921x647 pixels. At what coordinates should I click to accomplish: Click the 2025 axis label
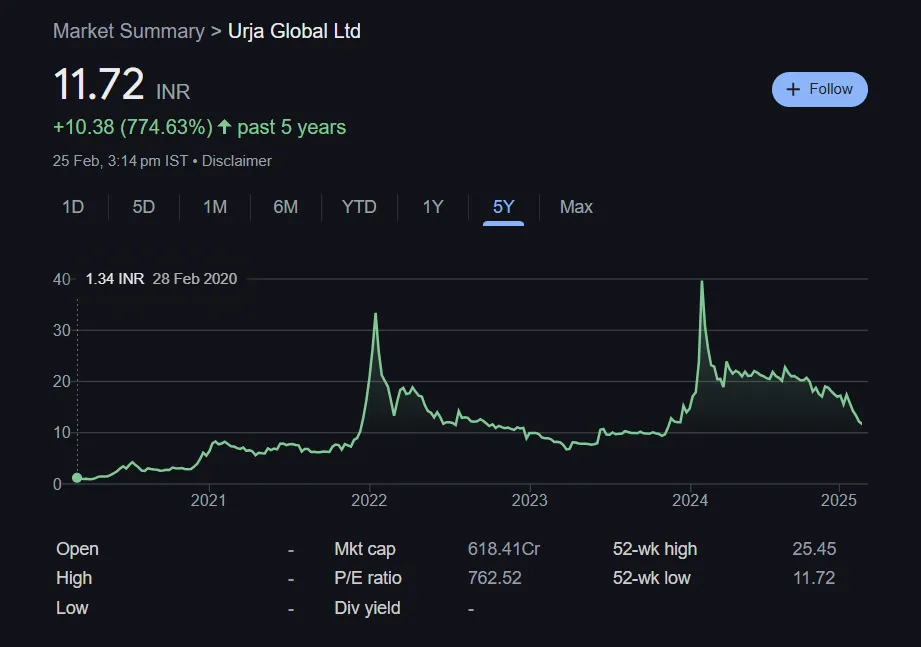coord(839,500)
